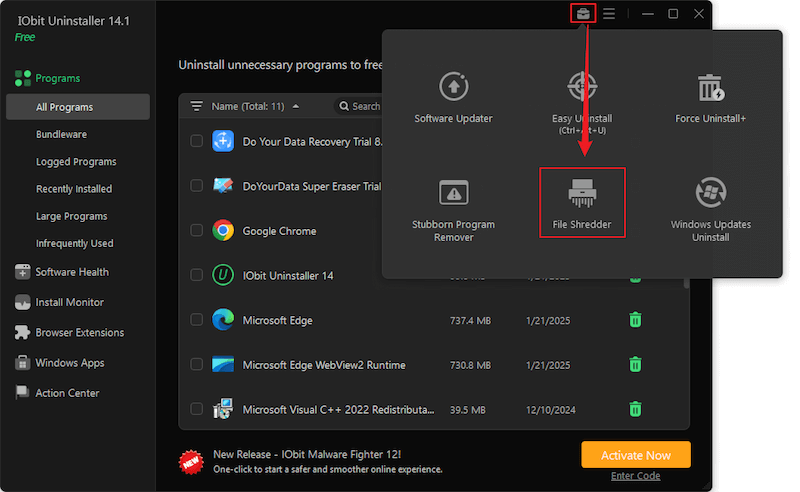Screen dimensions: 800x492
Task: Click the Activate Now button
Action: click(x=636, y=455)
